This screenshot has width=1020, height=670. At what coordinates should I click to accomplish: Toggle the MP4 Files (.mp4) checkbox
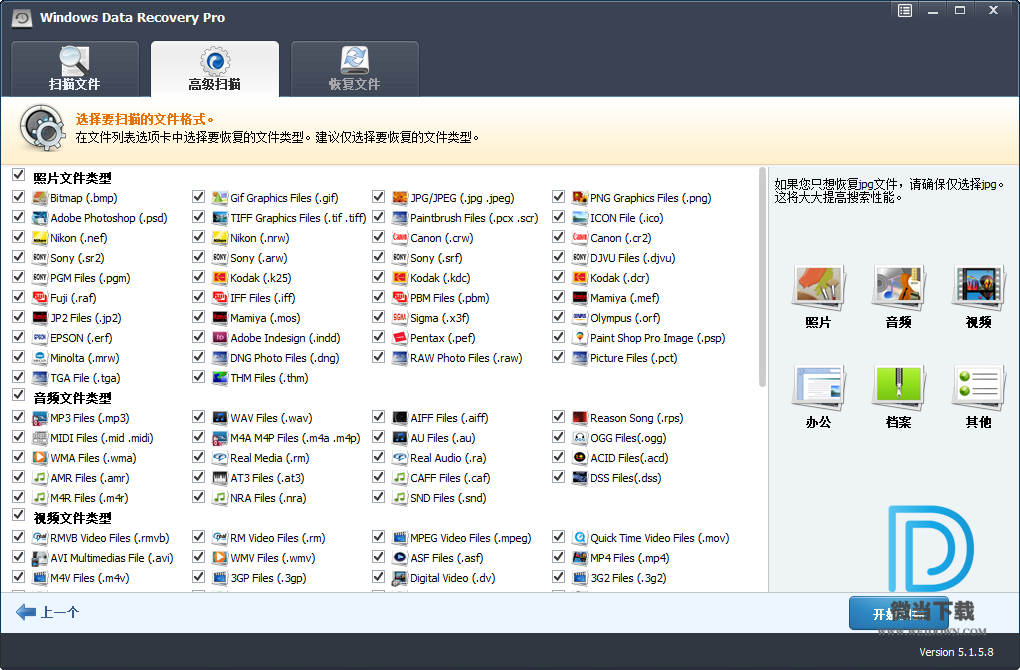pyautogui.click(x=558, y=556)
